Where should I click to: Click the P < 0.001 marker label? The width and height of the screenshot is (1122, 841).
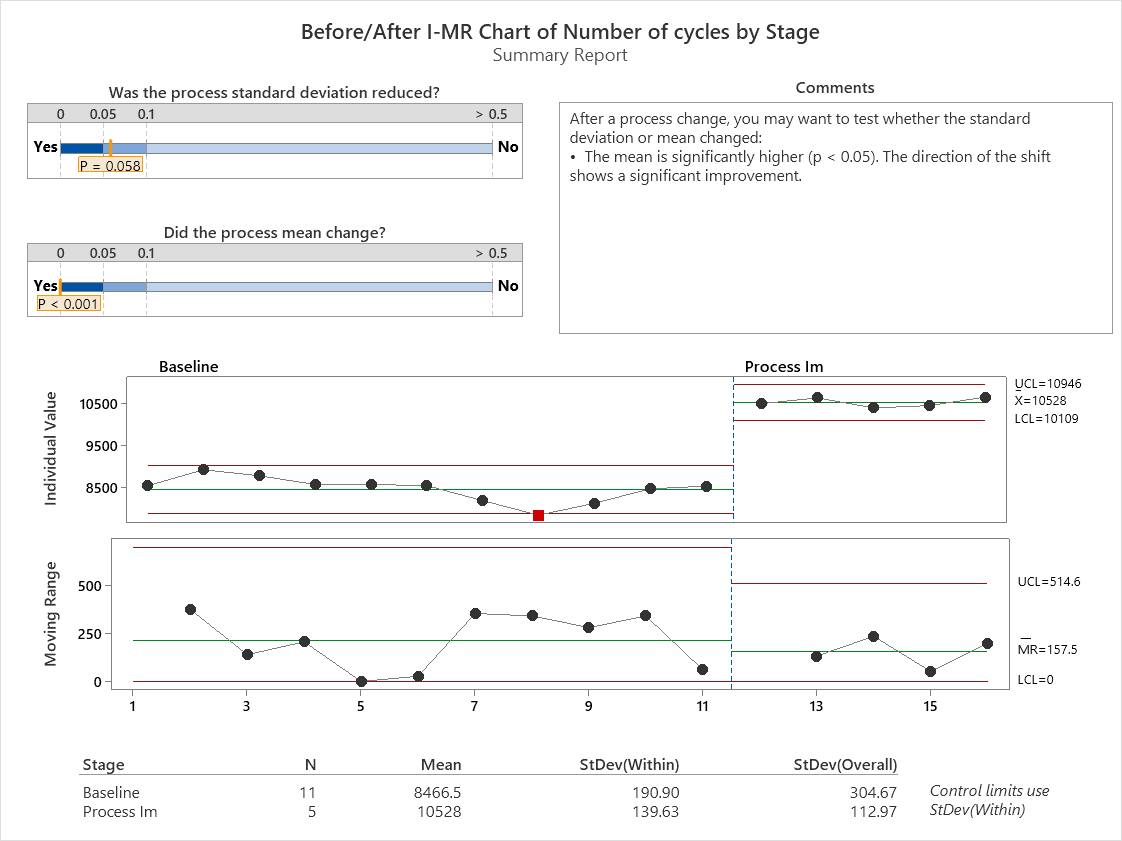[69, 303]
